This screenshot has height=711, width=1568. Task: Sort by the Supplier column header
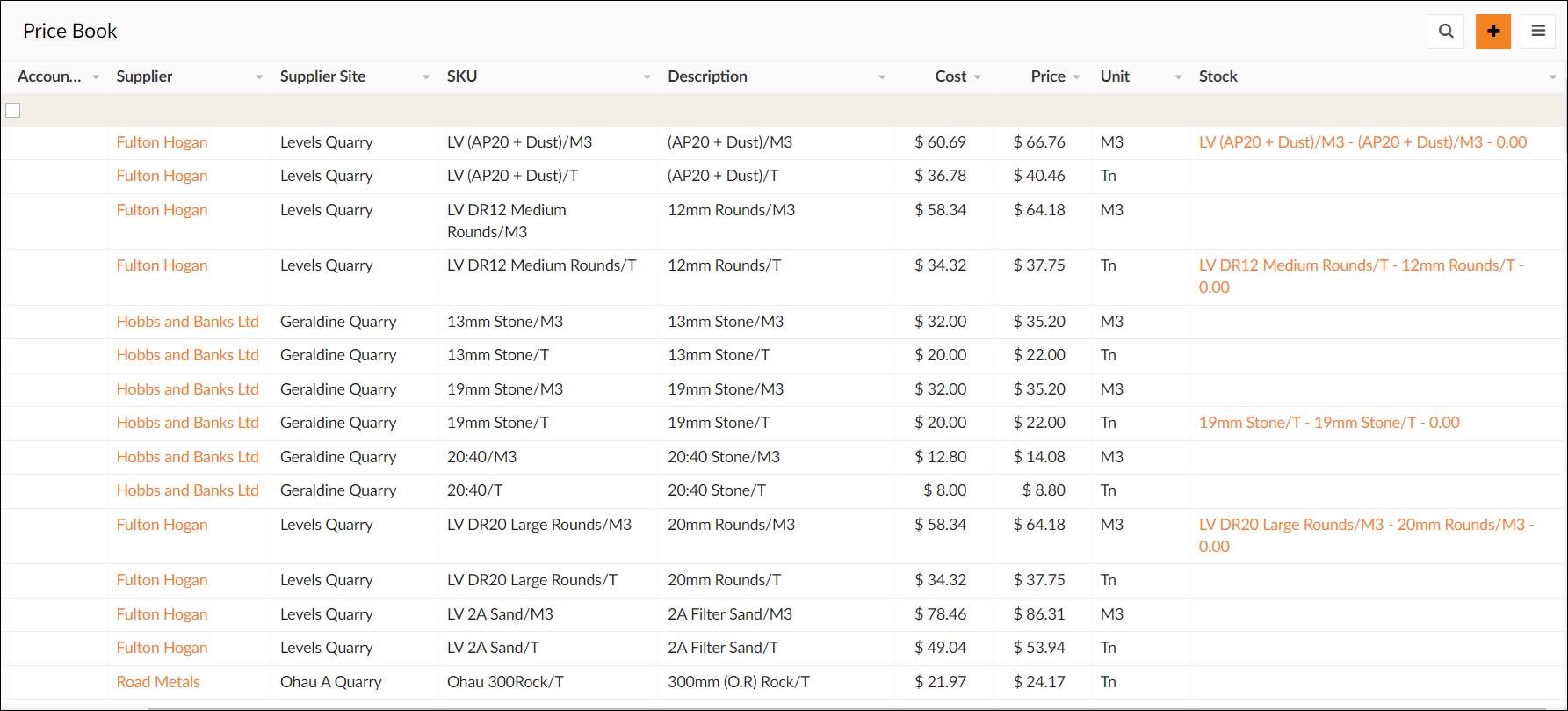click(x=144, y=76)
